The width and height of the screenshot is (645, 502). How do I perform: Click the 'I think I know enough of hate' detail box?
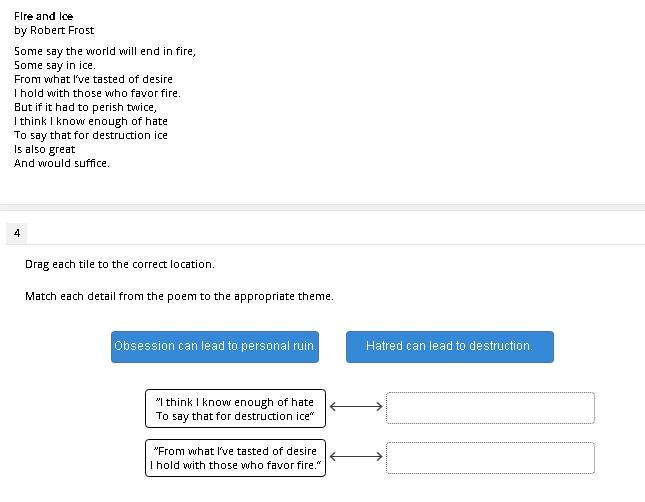235,409
